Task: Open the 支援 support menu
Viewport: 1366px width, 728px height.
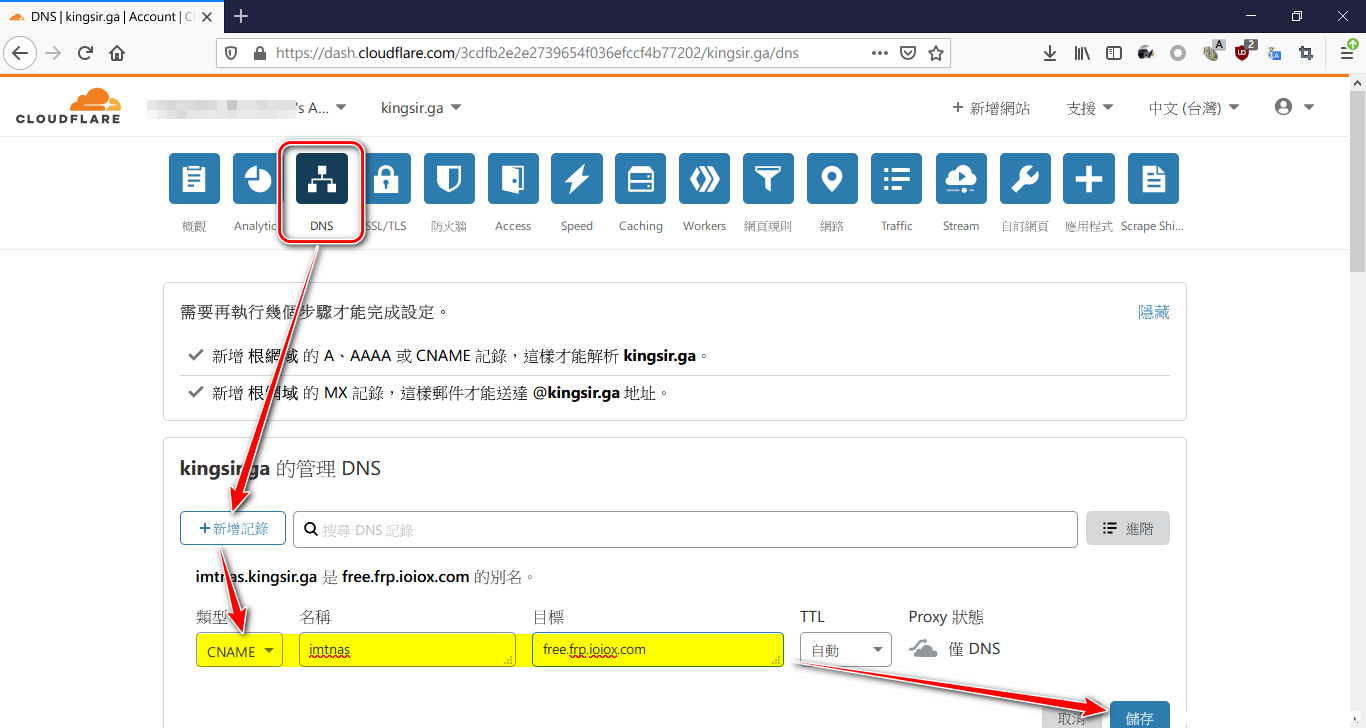Action: pyautogui.click(x=1090, y=108)
